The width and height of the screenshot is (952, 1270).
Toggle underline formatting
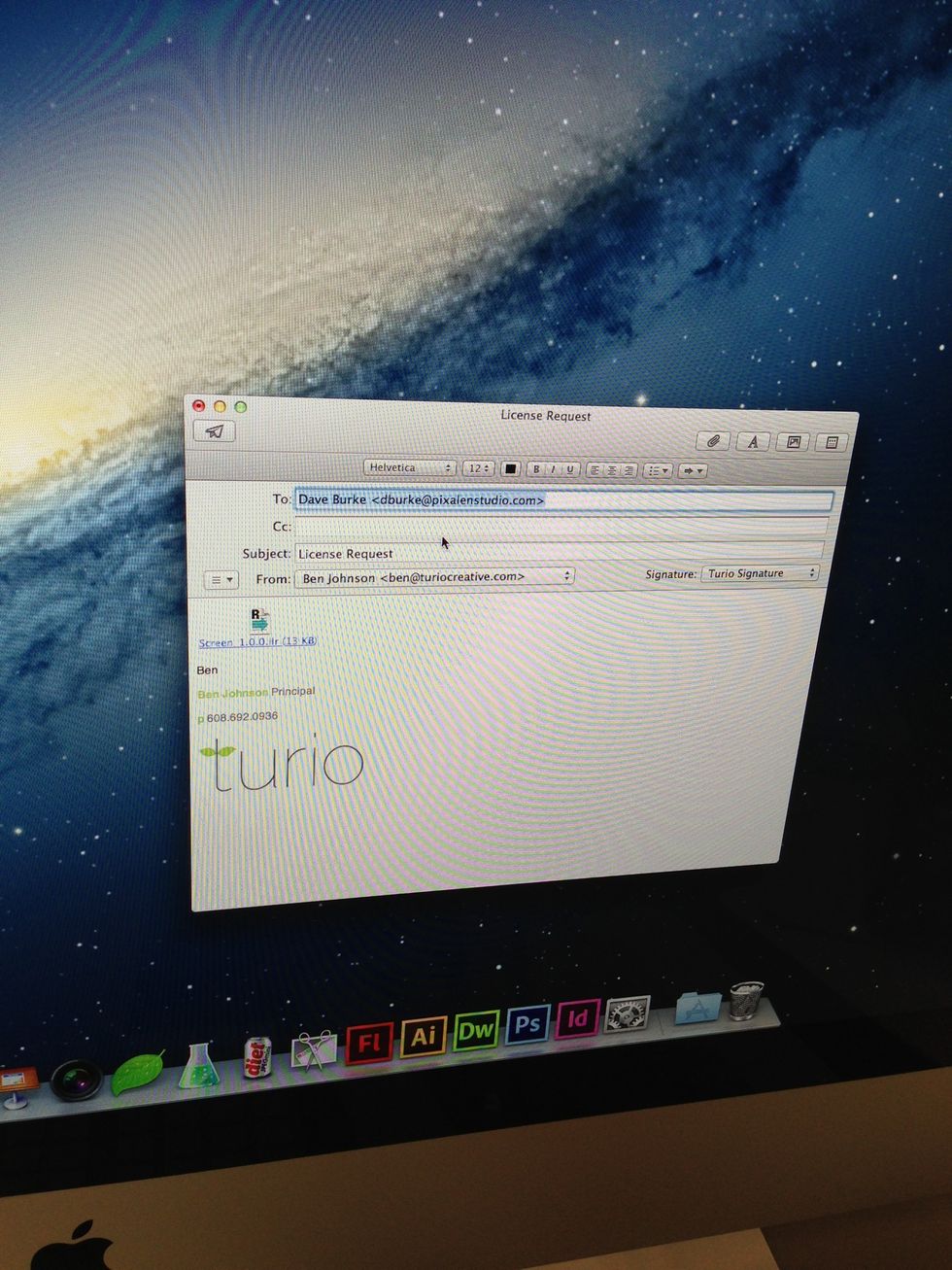pos(570,469)
